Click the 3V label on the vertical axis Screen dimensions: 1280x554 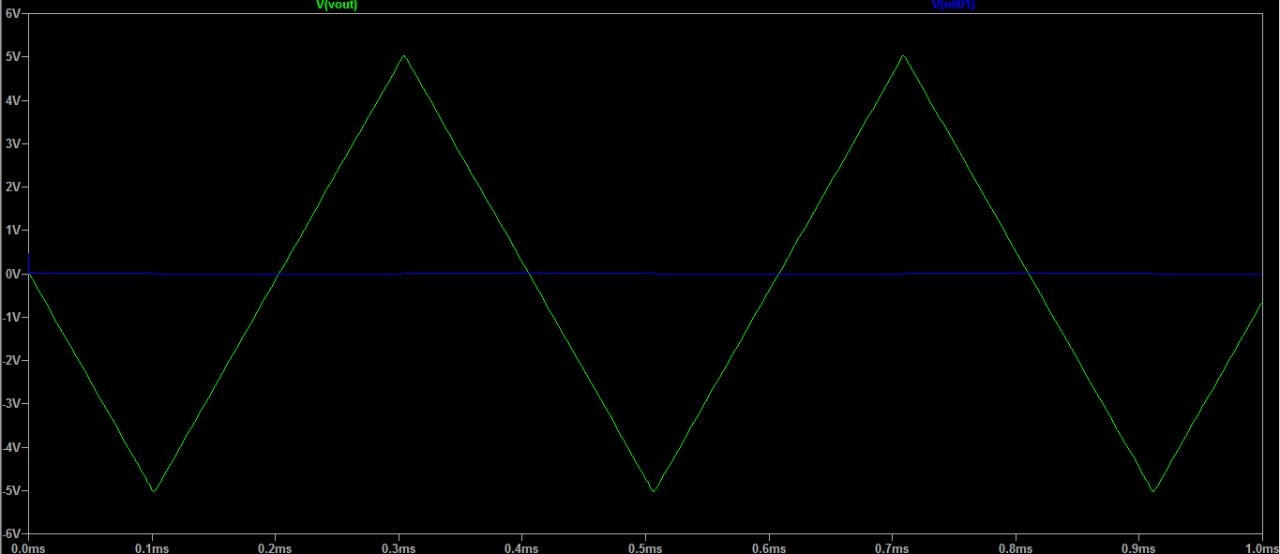coord(12,143)
